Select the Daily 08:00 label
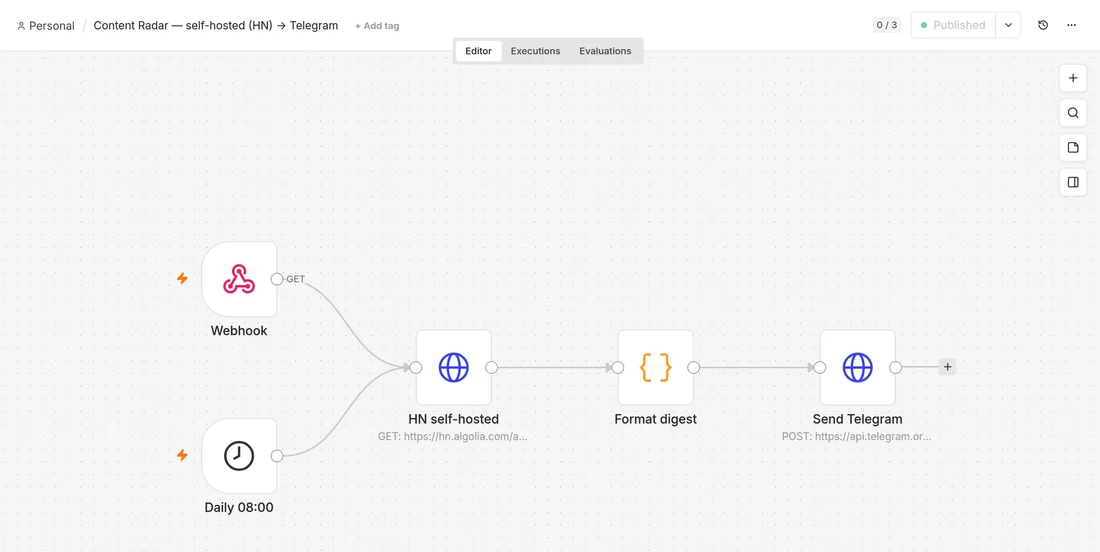This screenshot has width=1100, height=552. 239,507
